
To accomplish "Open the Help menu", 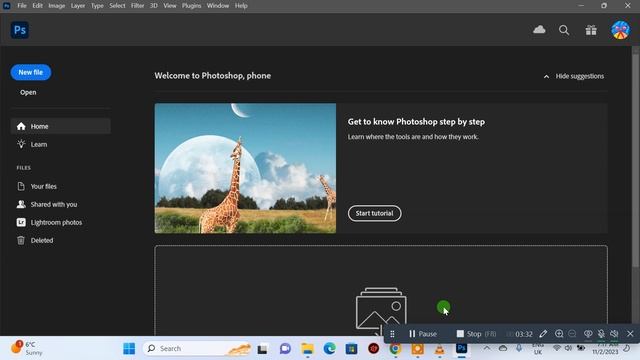I will click(241, 6).
